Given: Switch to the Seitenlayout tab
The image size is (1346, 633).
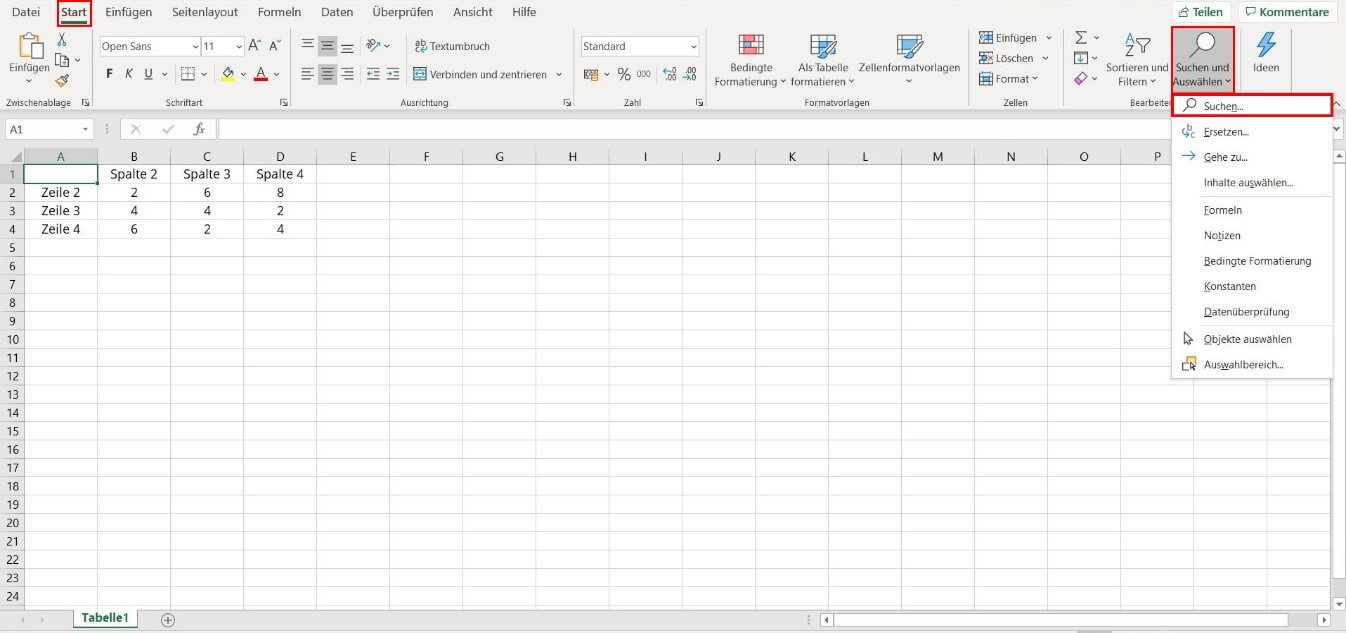Looking at the screenshot, I should (205, 12).
